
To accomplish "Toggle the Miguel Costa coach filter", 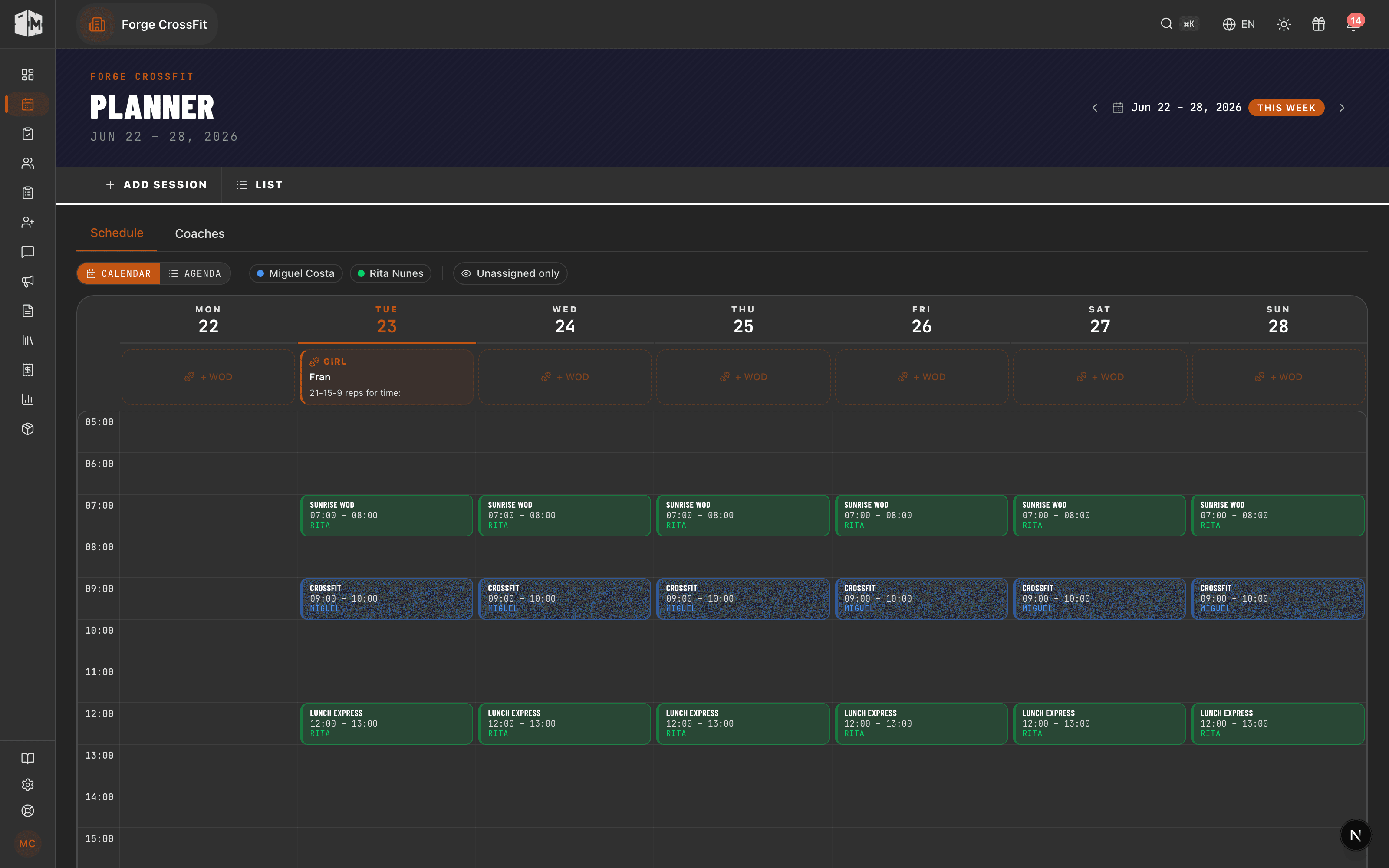I will coord(296,273).
